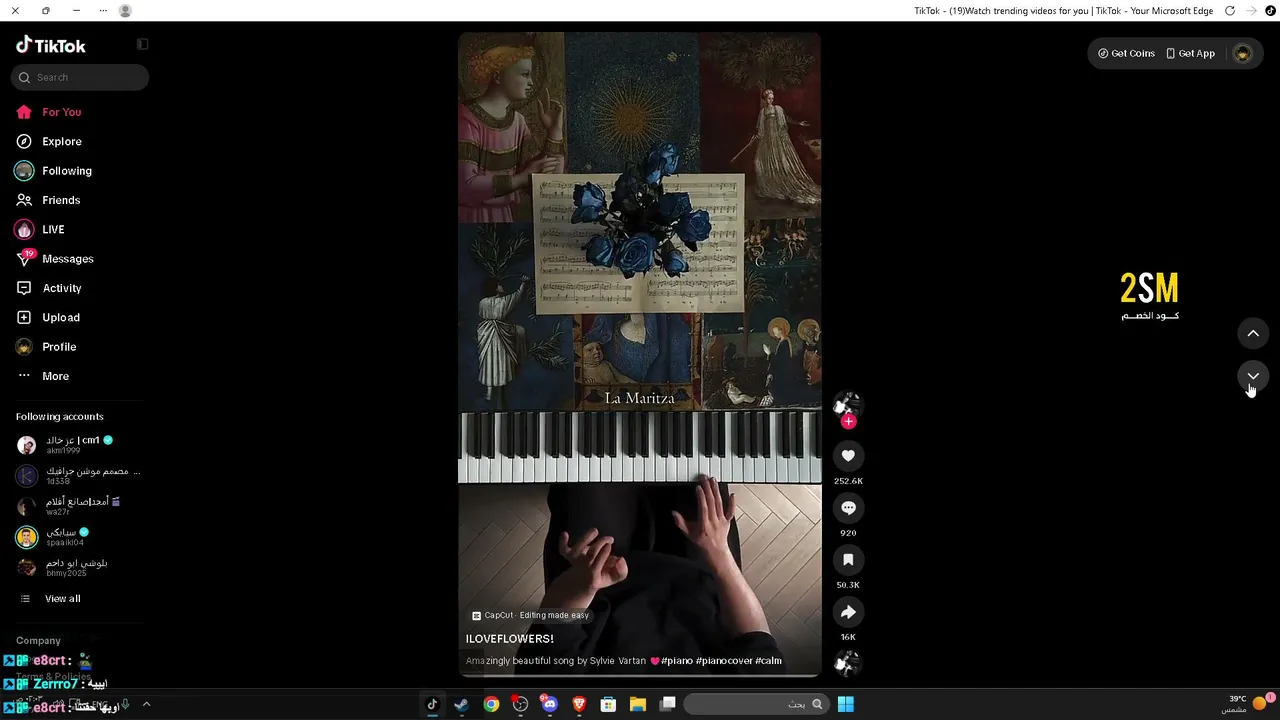Go to the previous video with the up chevron
The height and width of the screenshot is (720, 1280).
pyautogui.click(x=1253, y=333)
